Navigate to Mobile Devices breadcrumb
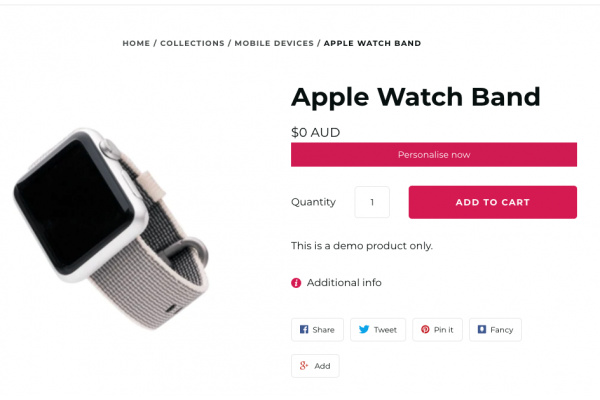 click(x=274, y=43)
